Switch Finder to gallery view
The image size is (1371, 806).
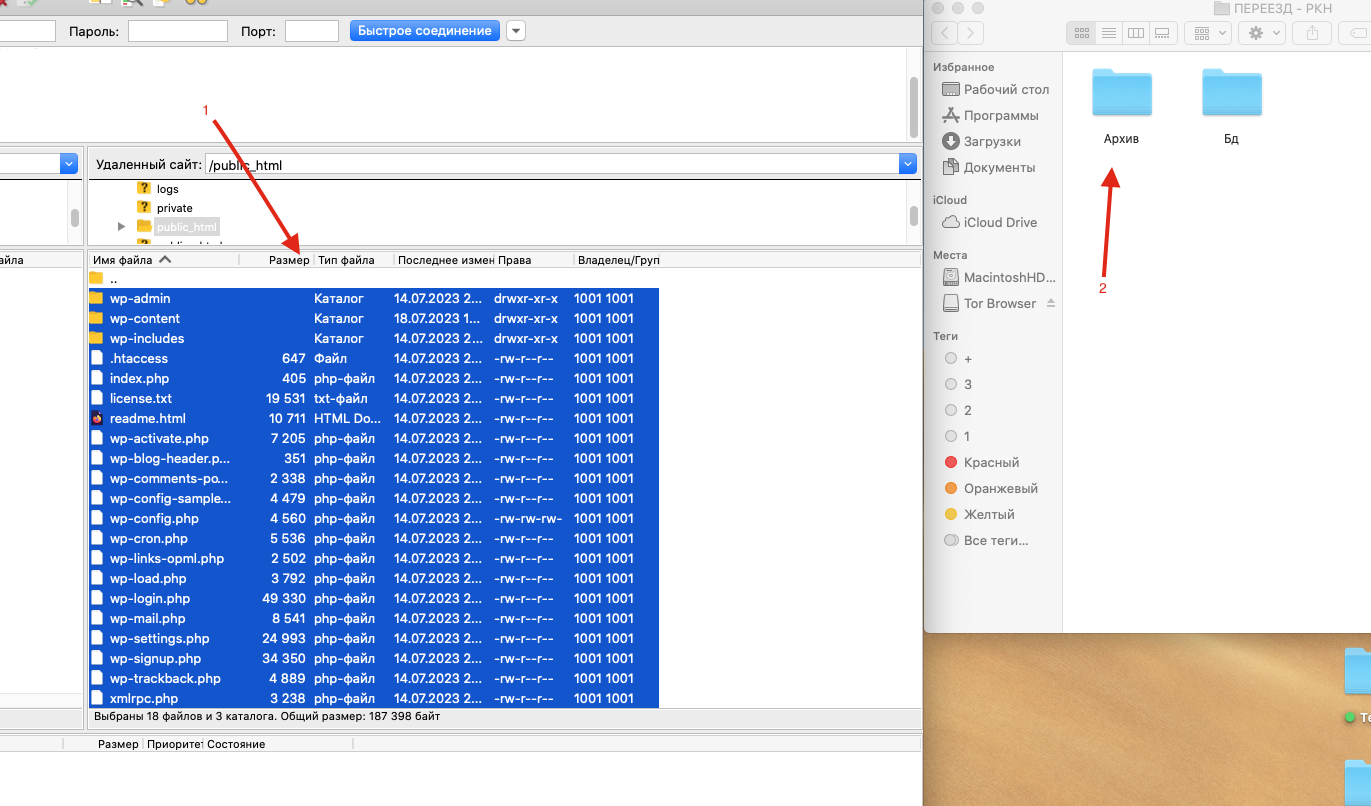[x=1162, y=33]
